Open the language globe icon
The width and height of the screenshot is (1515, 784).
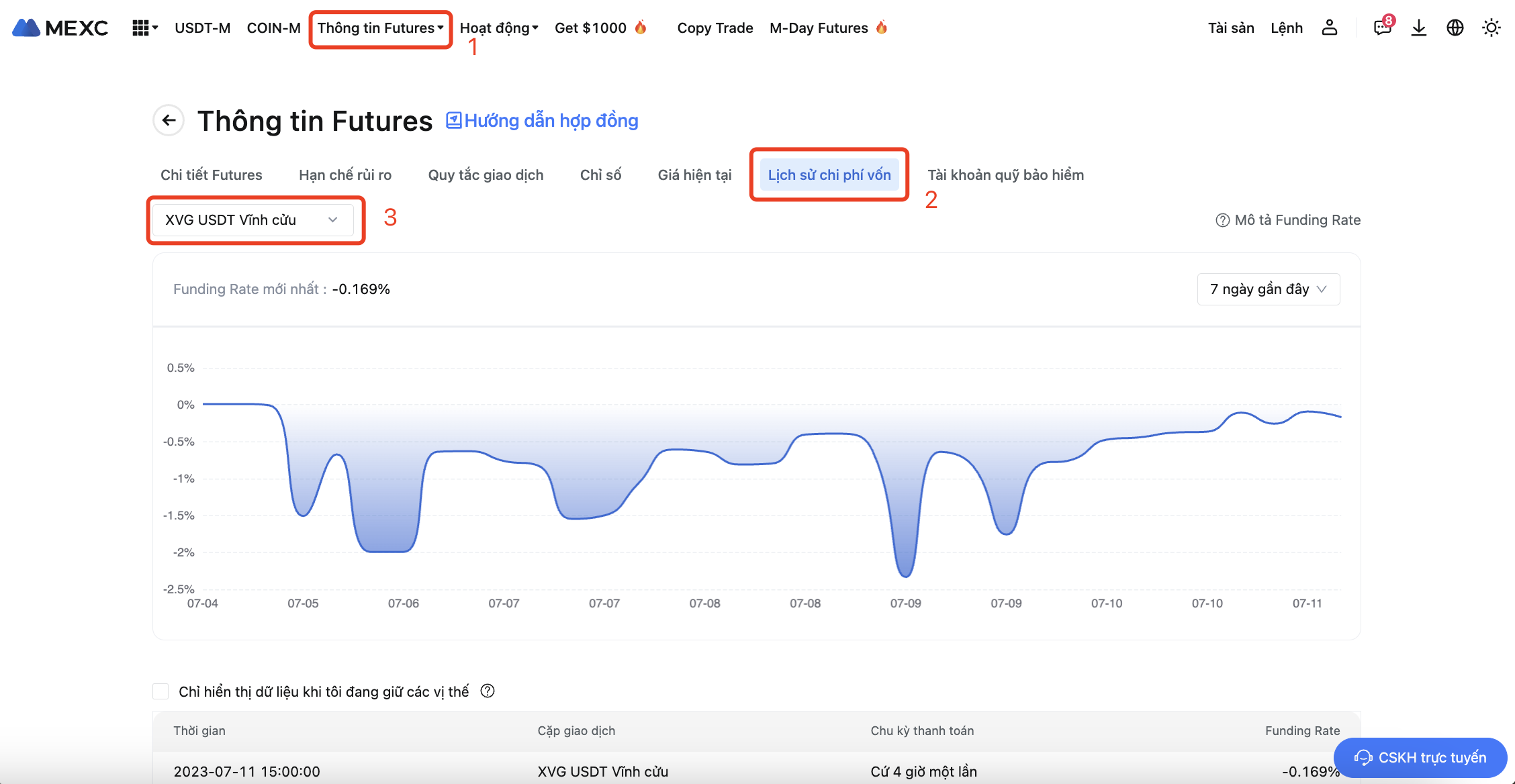tap(1455, 28)
